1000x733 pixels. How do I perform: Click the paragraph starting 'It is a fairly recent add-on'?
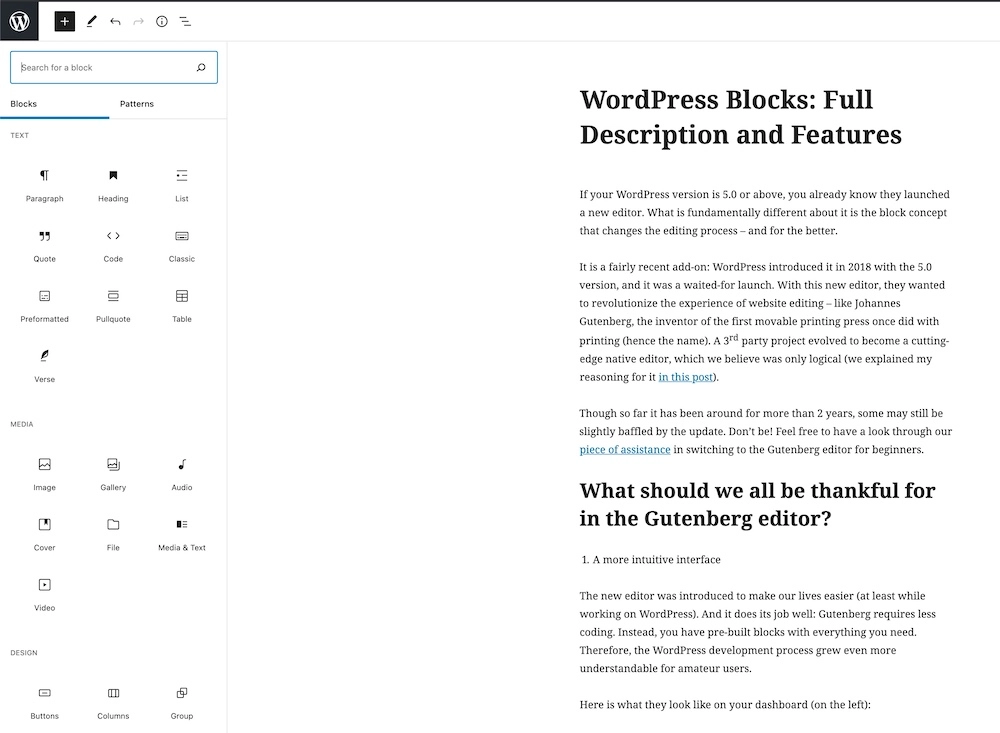point(765,322)
